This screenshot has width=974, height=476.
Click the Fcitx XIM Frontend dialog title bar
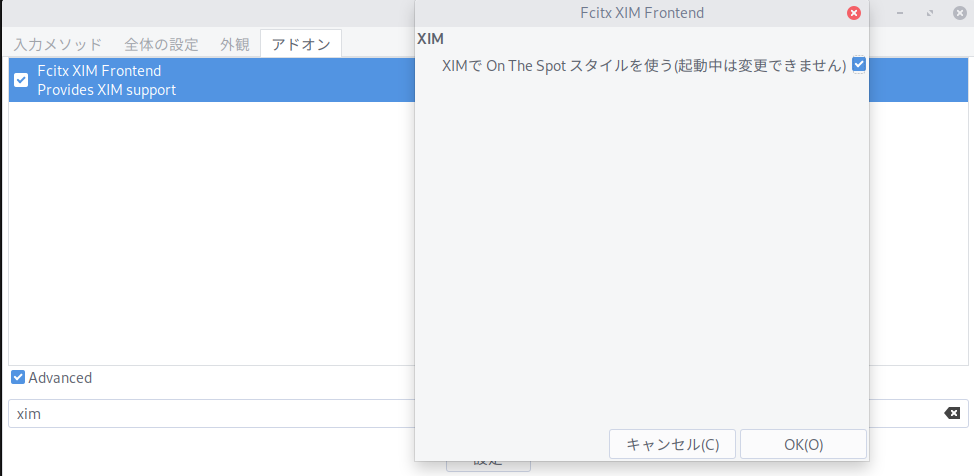(x=640, y=13)
